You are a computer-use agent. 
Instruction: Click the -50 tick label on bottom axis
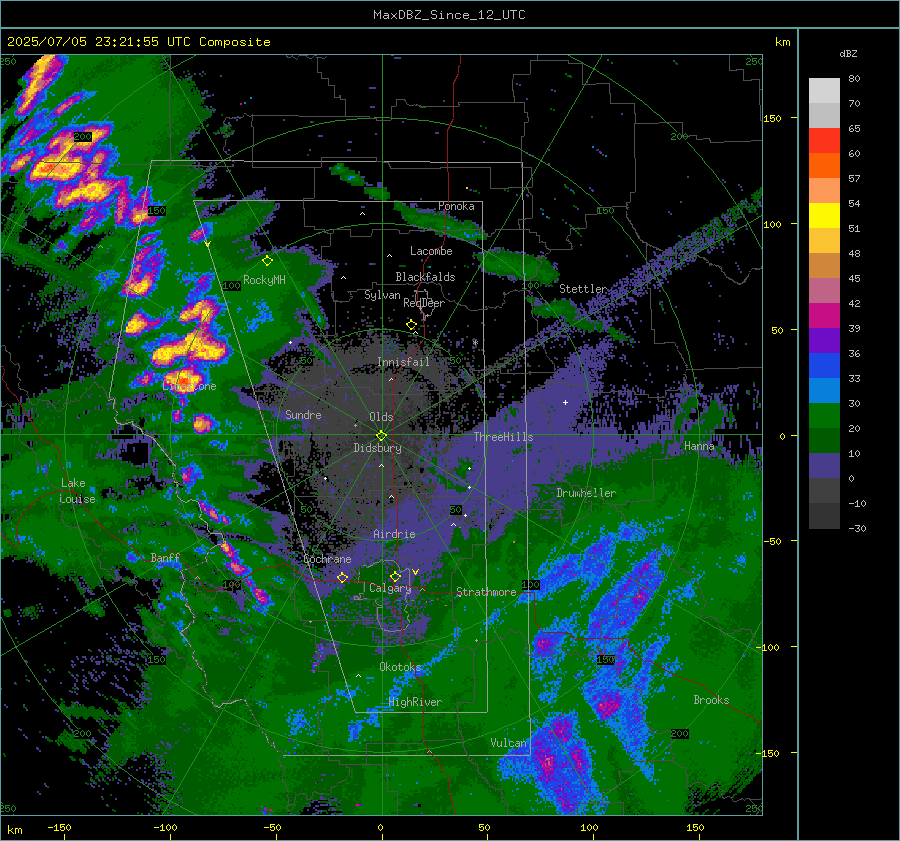point(272,827)
